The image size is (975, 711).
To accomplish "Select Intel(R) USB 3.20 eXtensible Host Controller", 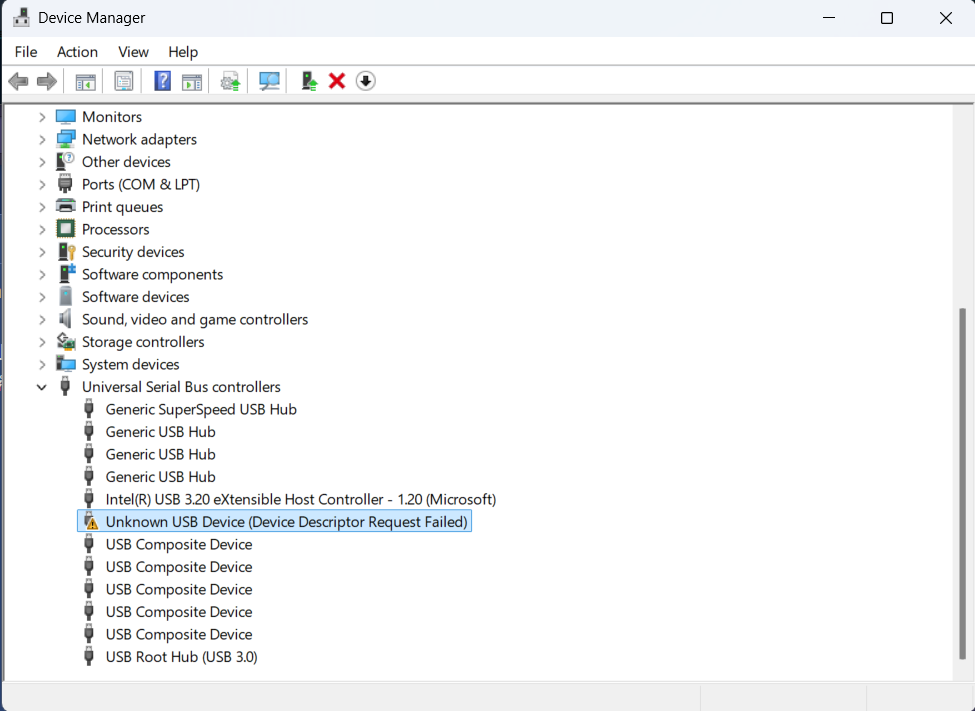I will [300, 499].
